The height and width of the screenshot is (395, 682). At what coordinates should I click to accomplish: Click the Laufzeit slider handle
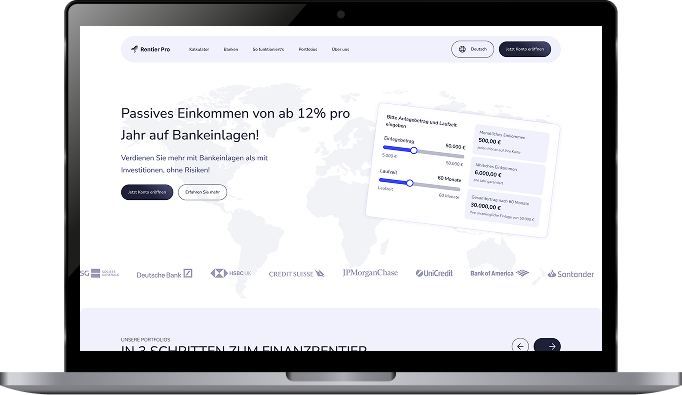coord(409,183)
